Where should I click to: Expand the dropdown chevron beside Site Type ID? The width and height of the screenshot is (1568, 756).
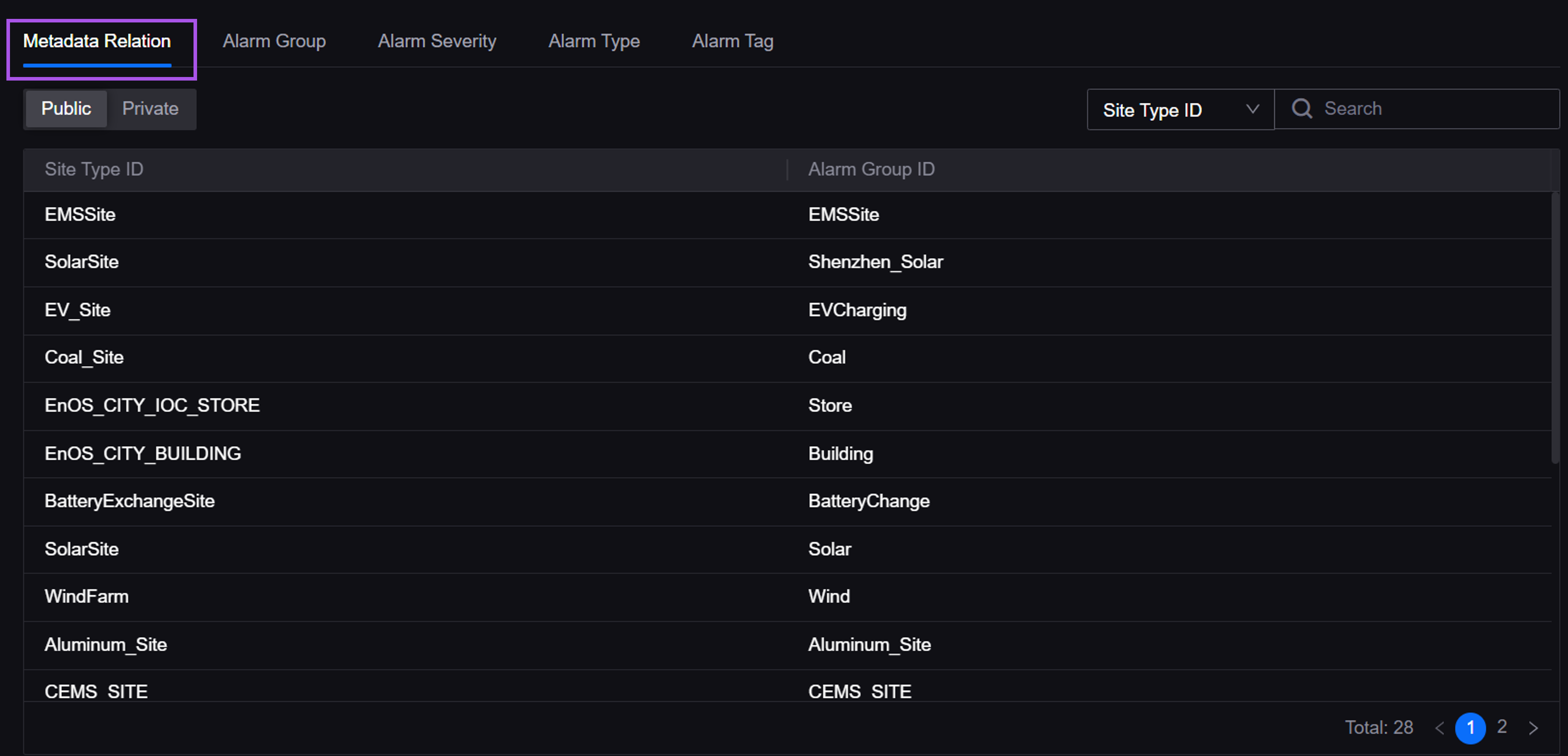[1252, 109]
